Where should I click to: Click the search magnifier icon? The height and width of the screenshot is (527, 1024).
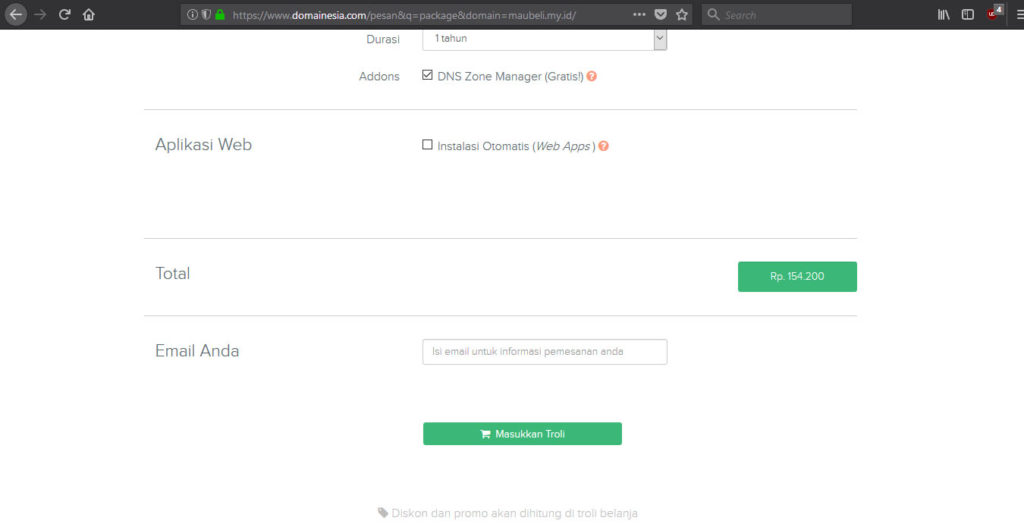click(x=713, y=14)
